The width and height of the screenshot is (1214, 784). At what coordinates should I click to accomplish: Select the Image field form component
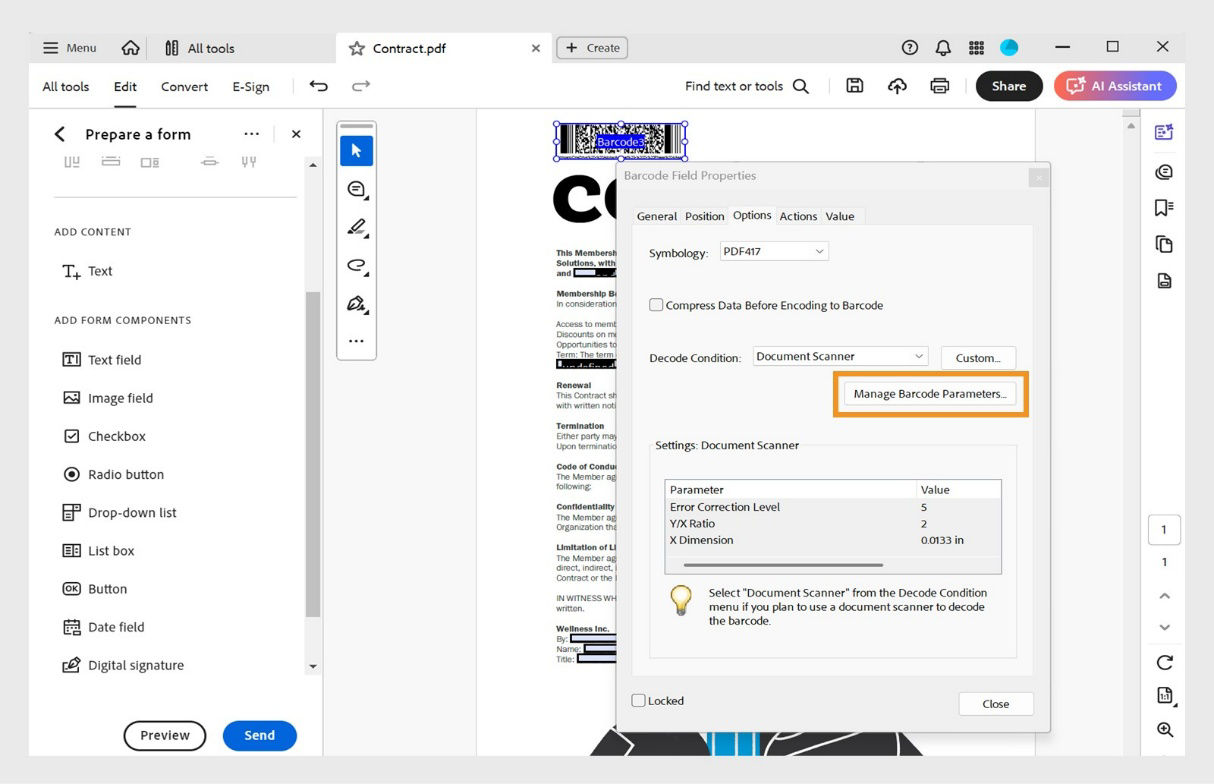tap(118, 397)
